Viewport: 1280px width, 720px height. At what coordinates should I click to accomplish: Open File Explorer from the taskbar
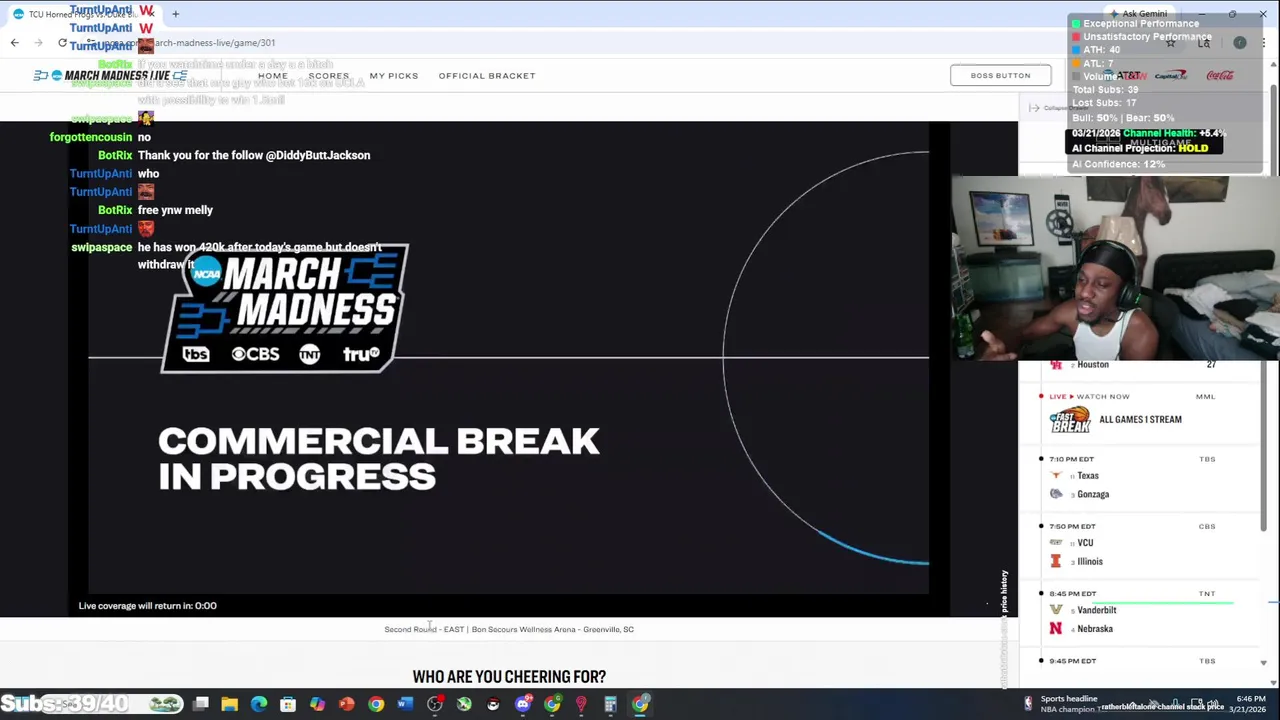(230, 704)
